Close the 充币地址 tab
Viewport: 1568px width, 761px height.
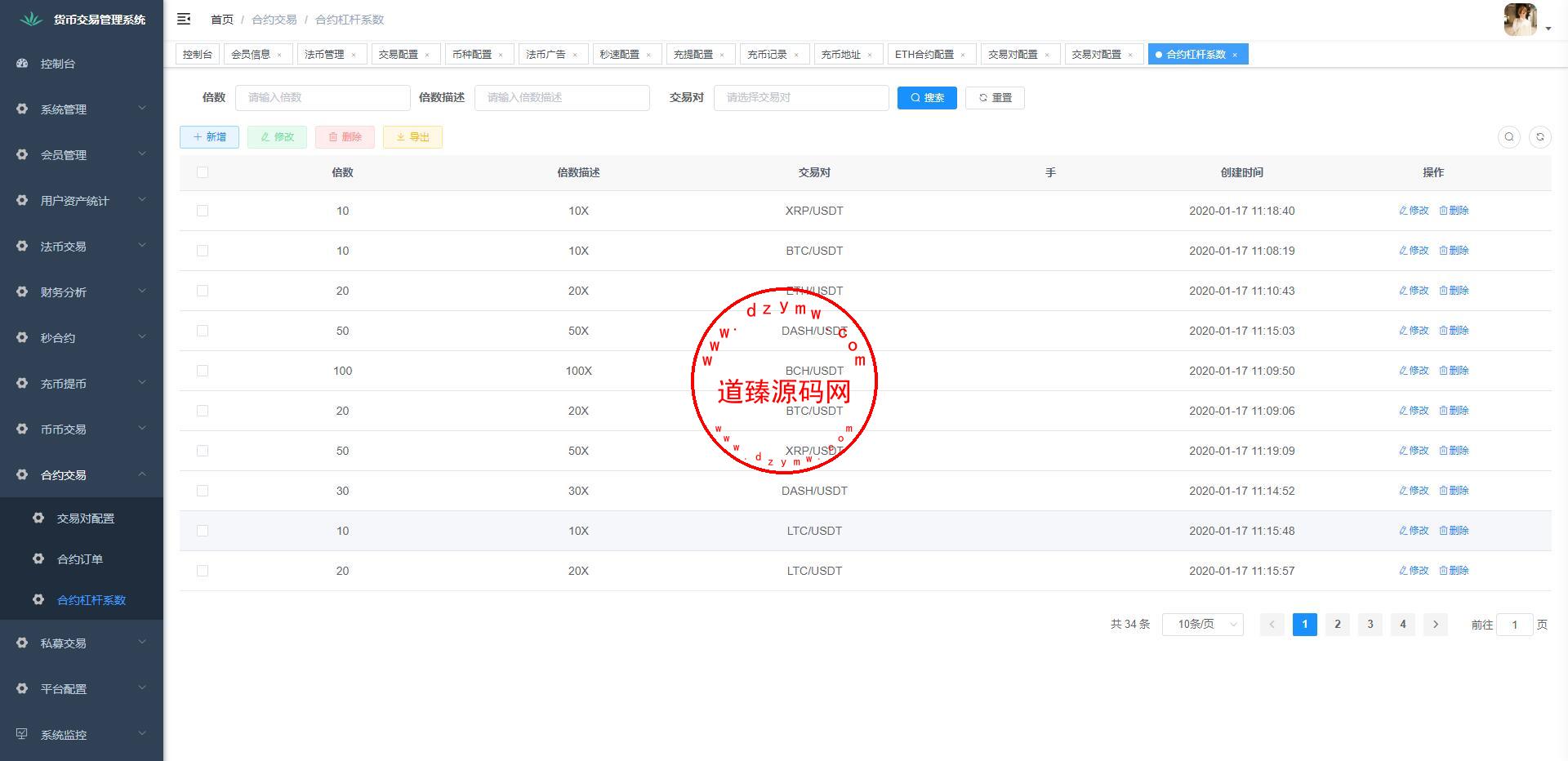(x=870, y=55)
